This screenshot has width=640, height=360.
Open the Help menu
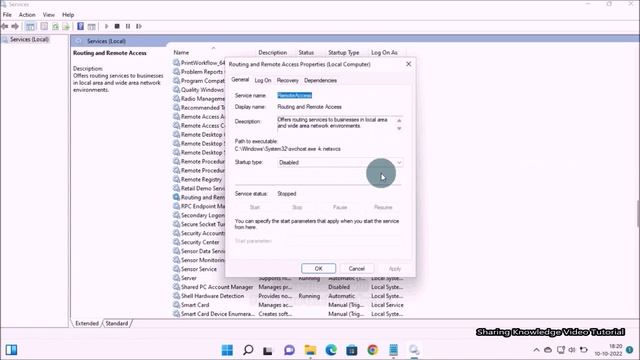(68, 15)
